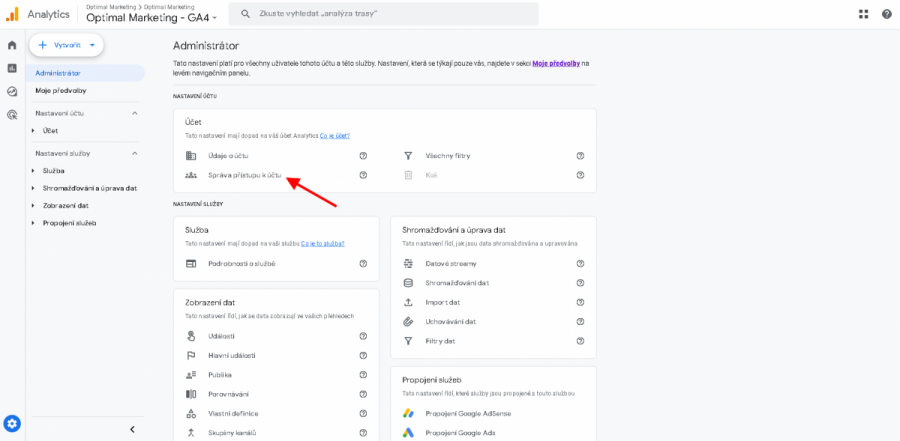Click the Admin gear icon at bottom left
The width and height of the screenshot is (900, 441).
[12, 424]
